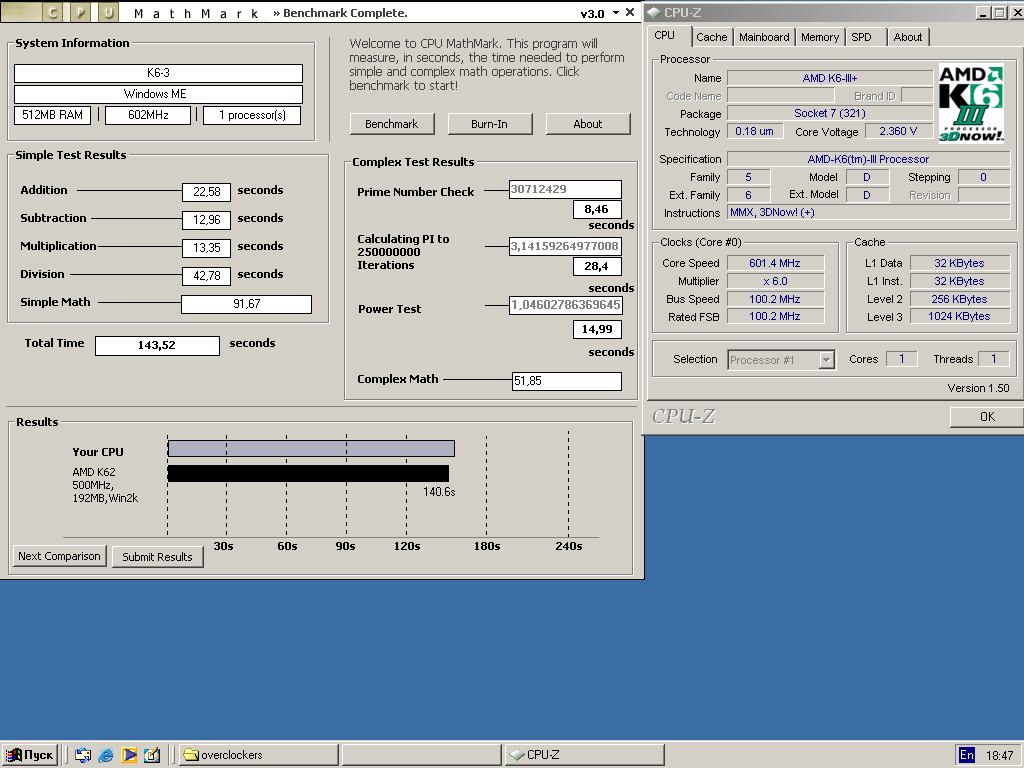1024x768 pixels.
Task: Click the 1 processor(s) field
Action: 252,115
